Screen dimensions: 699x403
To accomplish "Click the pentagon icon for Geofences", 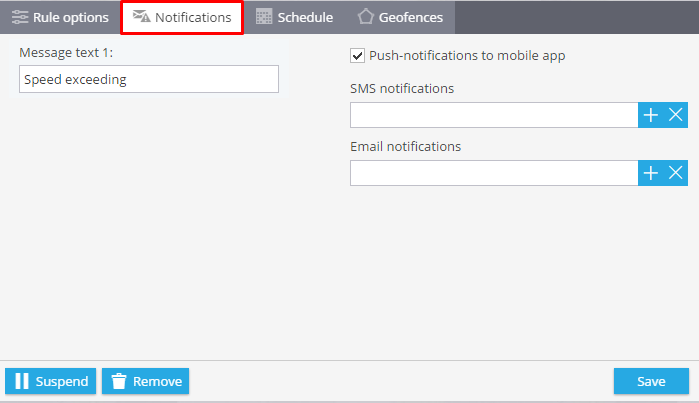I will (x=366, y=17).
